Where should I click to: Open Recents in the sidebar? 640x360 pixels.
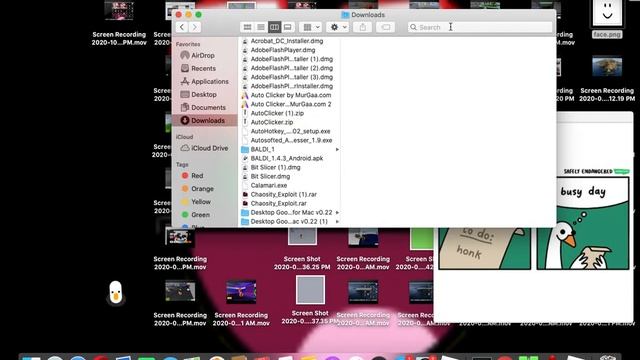[x=204, y=69]
